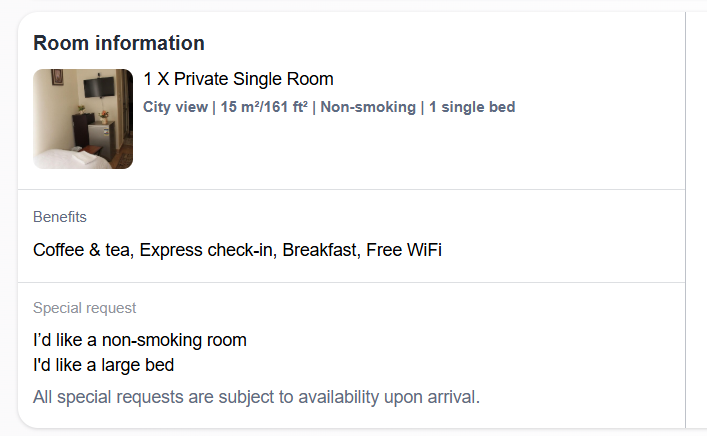Click the divider line above Benefits
The height and width of the screenshot is (436, 707).
click(352, 190)
